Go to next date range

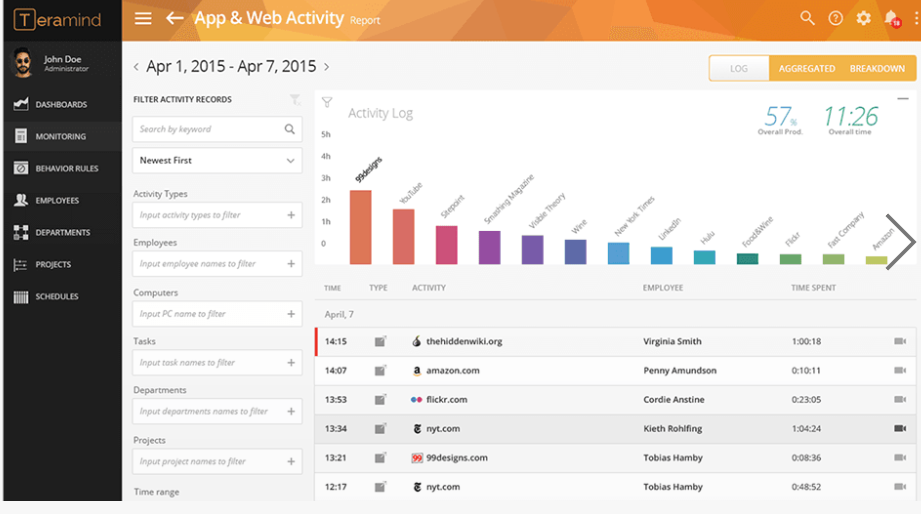(x=327, y=67)
